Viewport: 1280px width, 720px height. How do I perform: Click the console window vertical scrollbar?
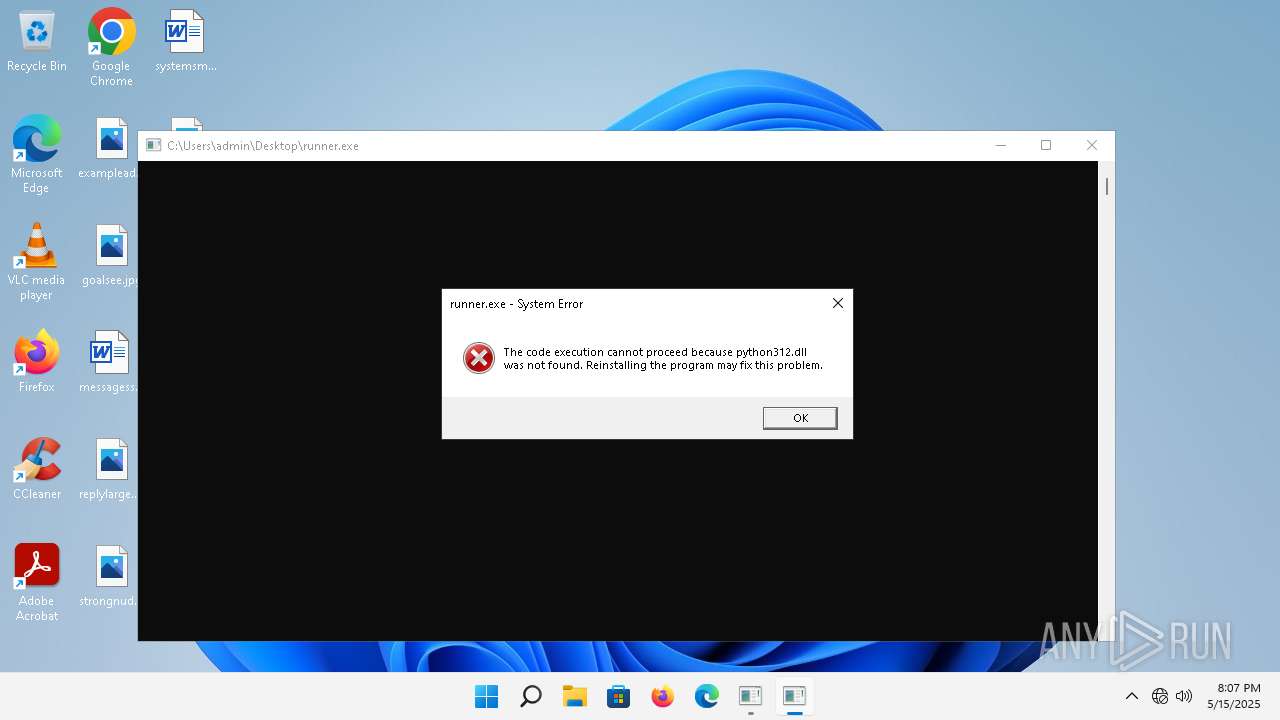point(1106,400)
